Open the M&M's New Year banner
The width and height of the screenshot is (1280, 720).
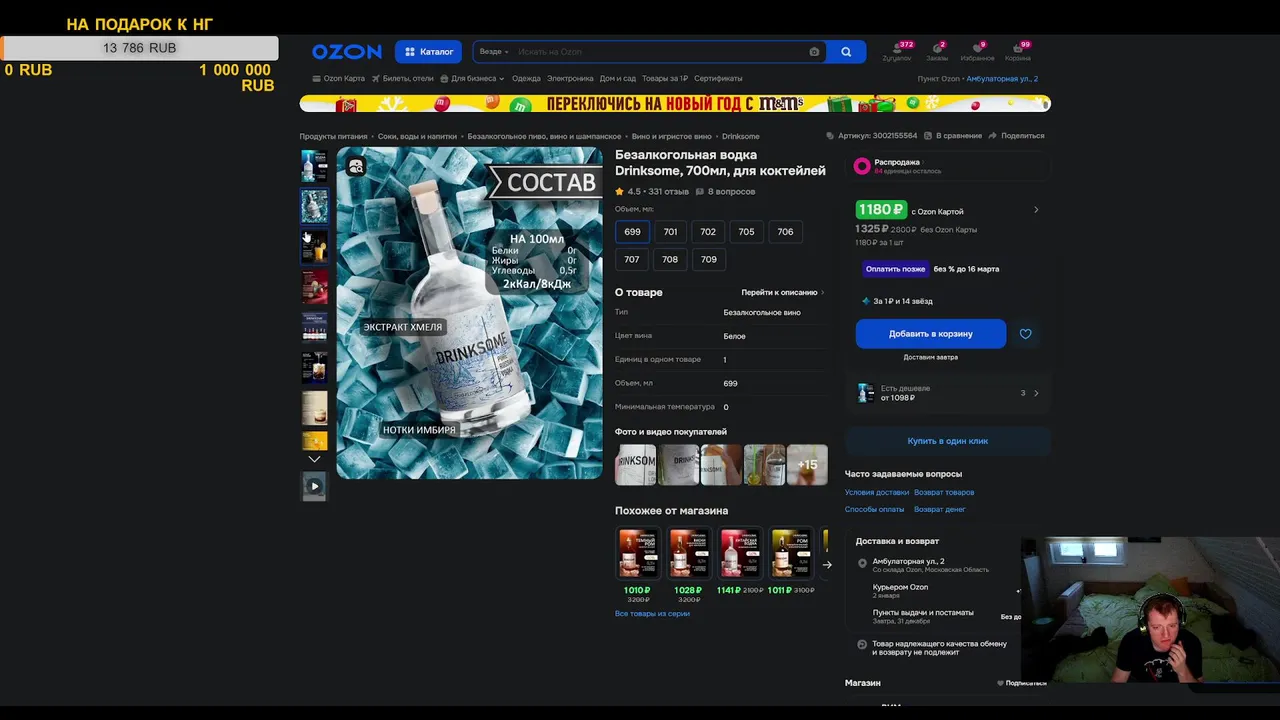[675, 104]
